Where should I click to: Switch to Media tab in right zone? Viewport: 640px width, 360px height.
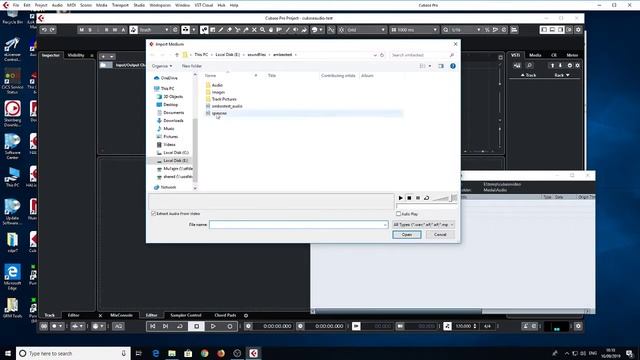(535, 55)
